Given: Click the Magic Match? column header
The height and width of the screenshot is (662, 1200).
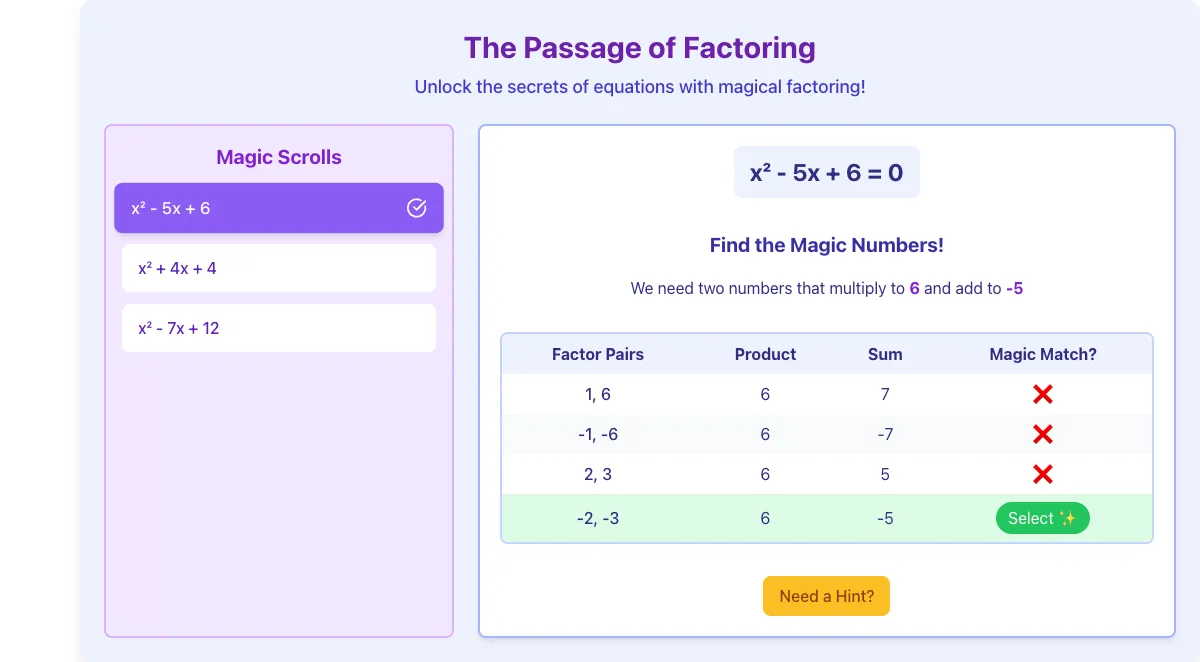Looking at the screenshot, I should pos(1043,354).
